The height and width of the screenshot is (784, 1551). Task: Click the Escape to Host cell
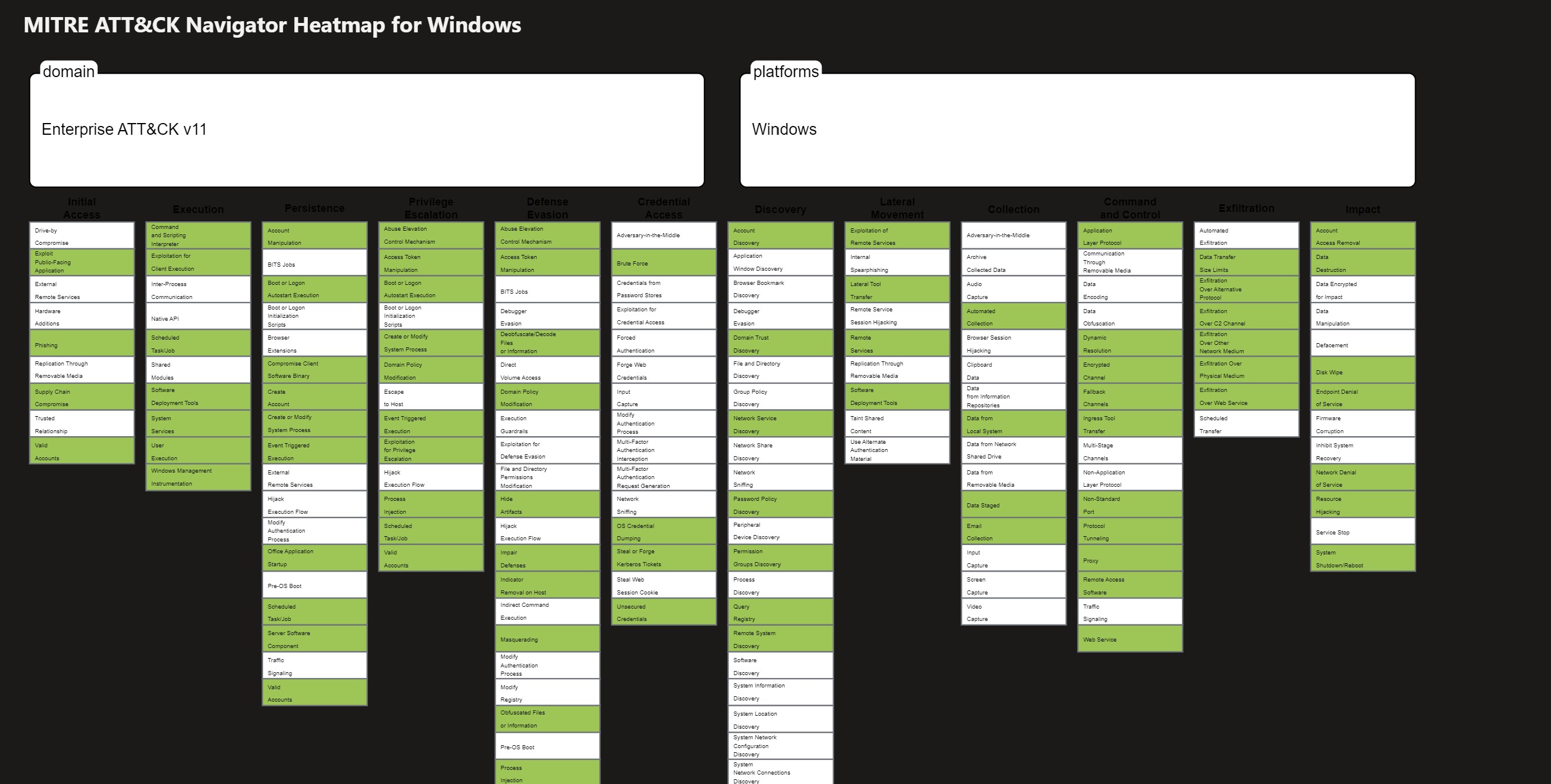(431, 397)
